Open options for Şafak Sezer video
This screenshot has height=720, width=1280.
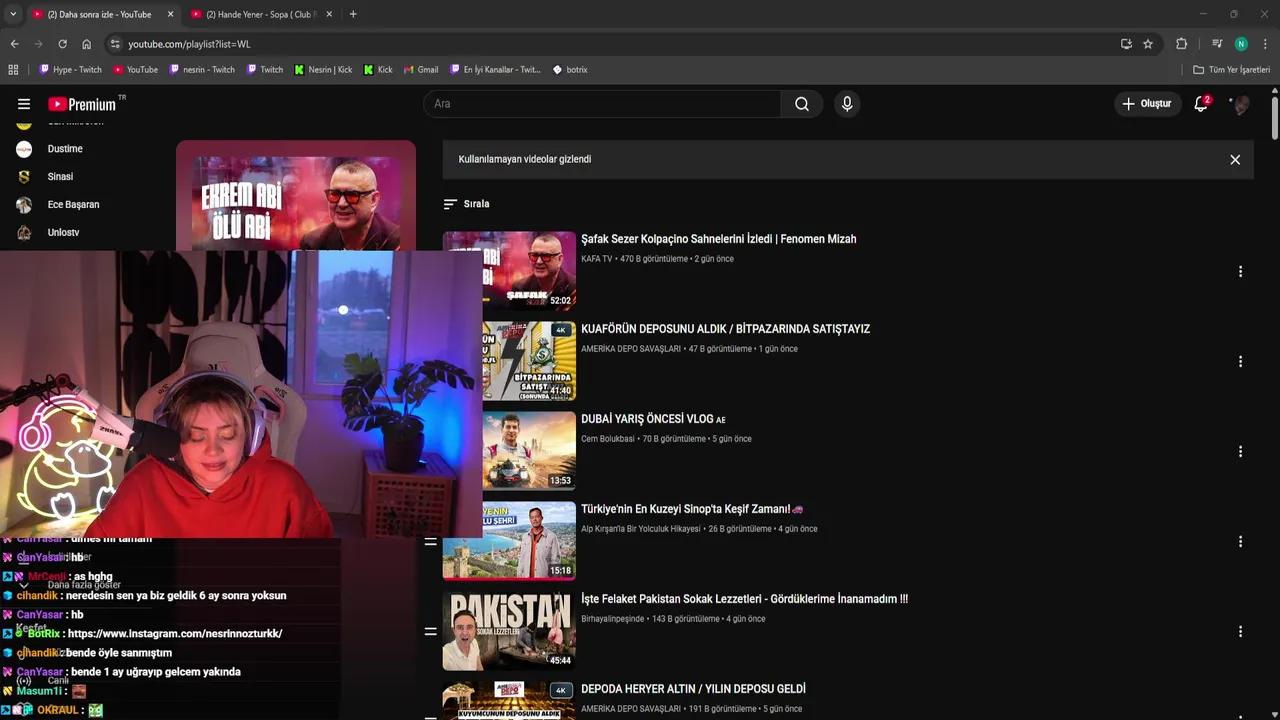coord(1240,272)
